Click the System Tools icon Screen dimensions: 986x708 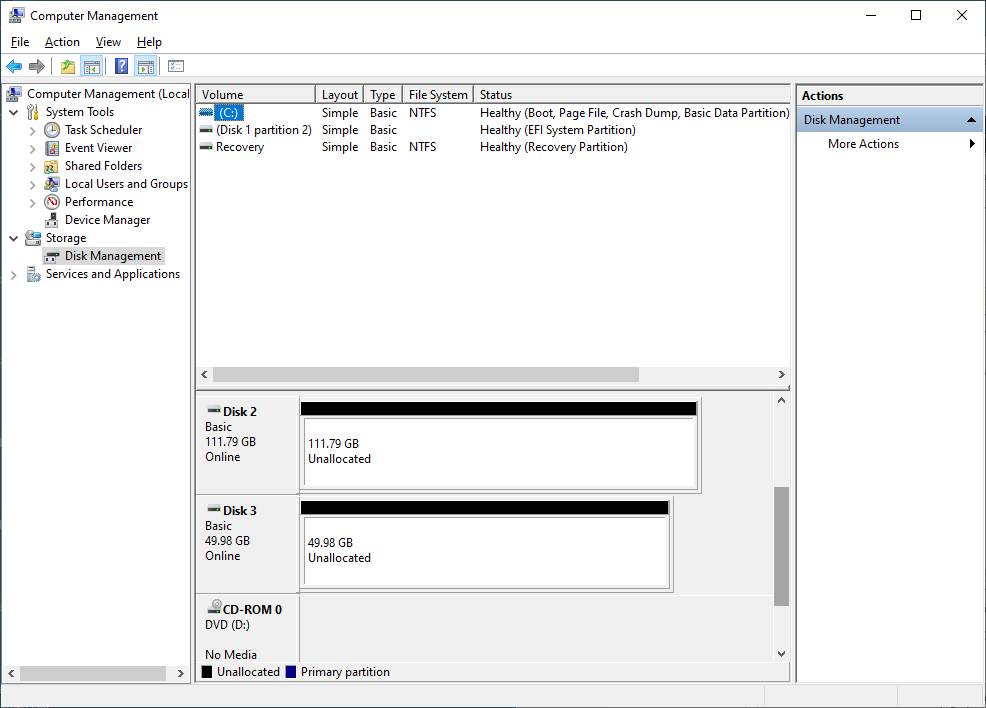point(33,112)
